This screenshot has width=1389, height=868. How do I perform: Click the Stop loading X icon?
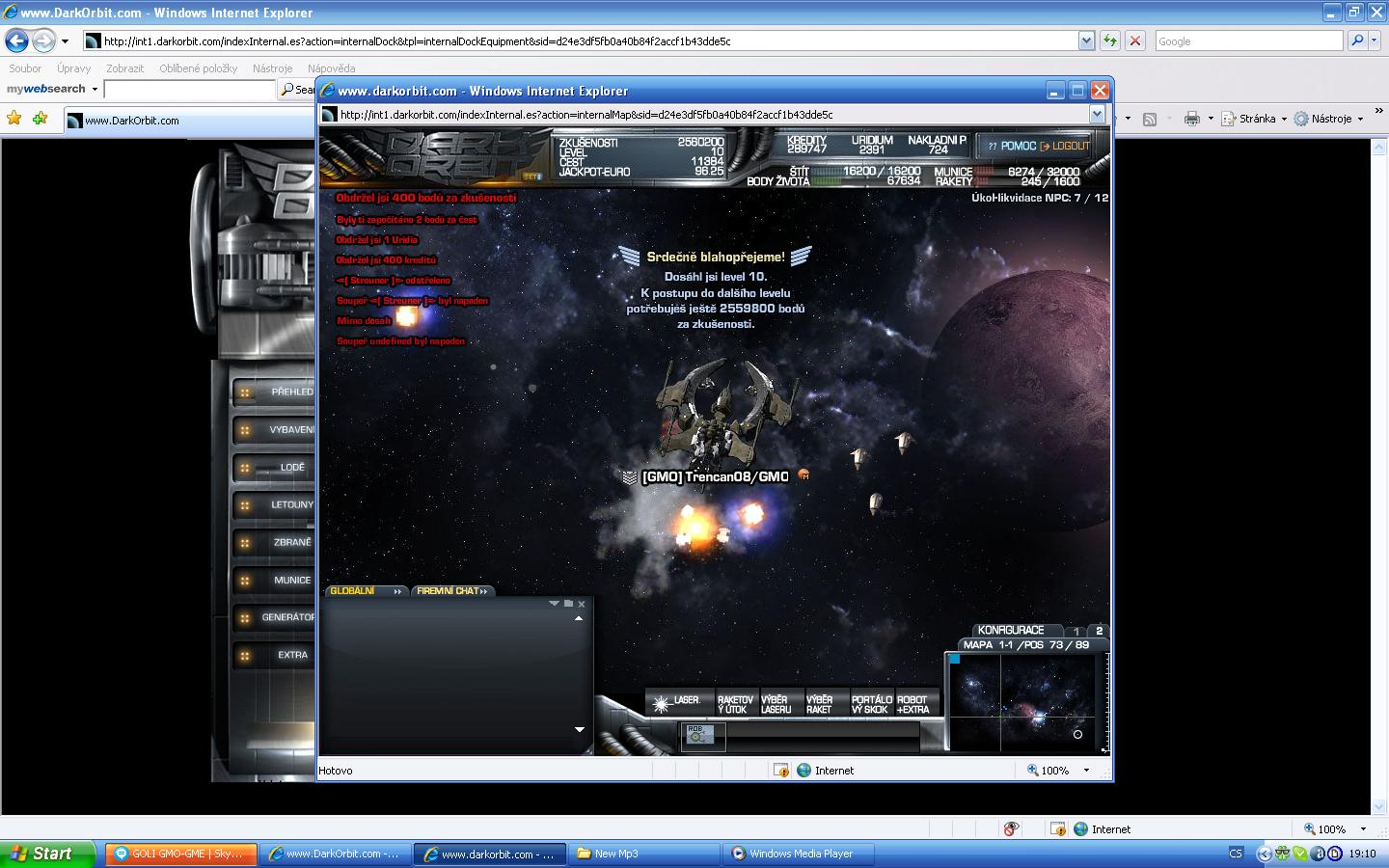(1135, 41)
